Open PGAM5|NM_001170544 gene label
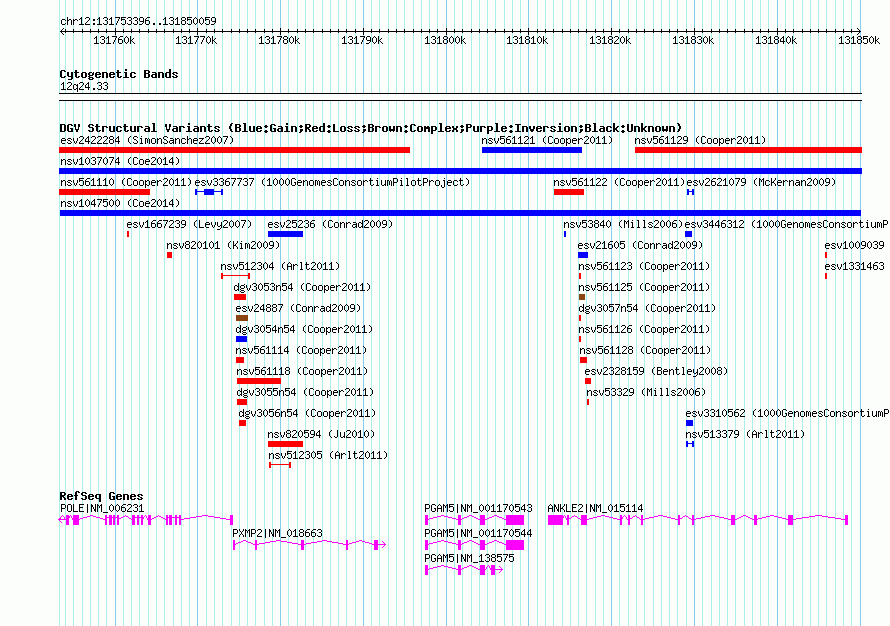This screenshot has width=890, height=626. (478, 533)
